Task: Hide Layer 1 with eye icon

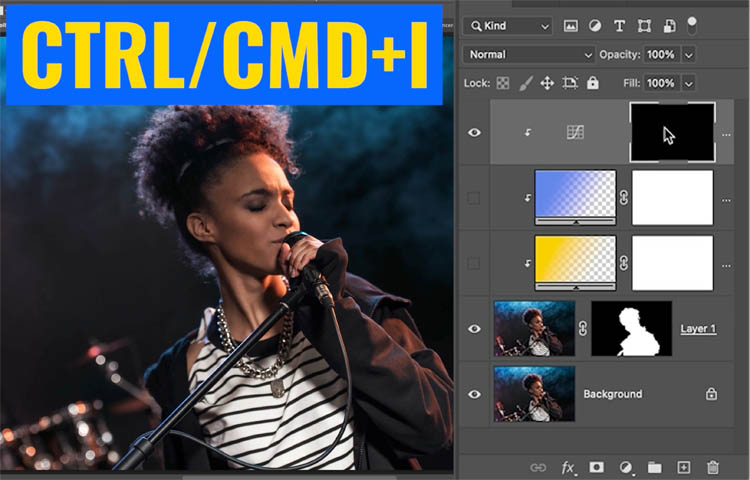Action: (474, 329)
